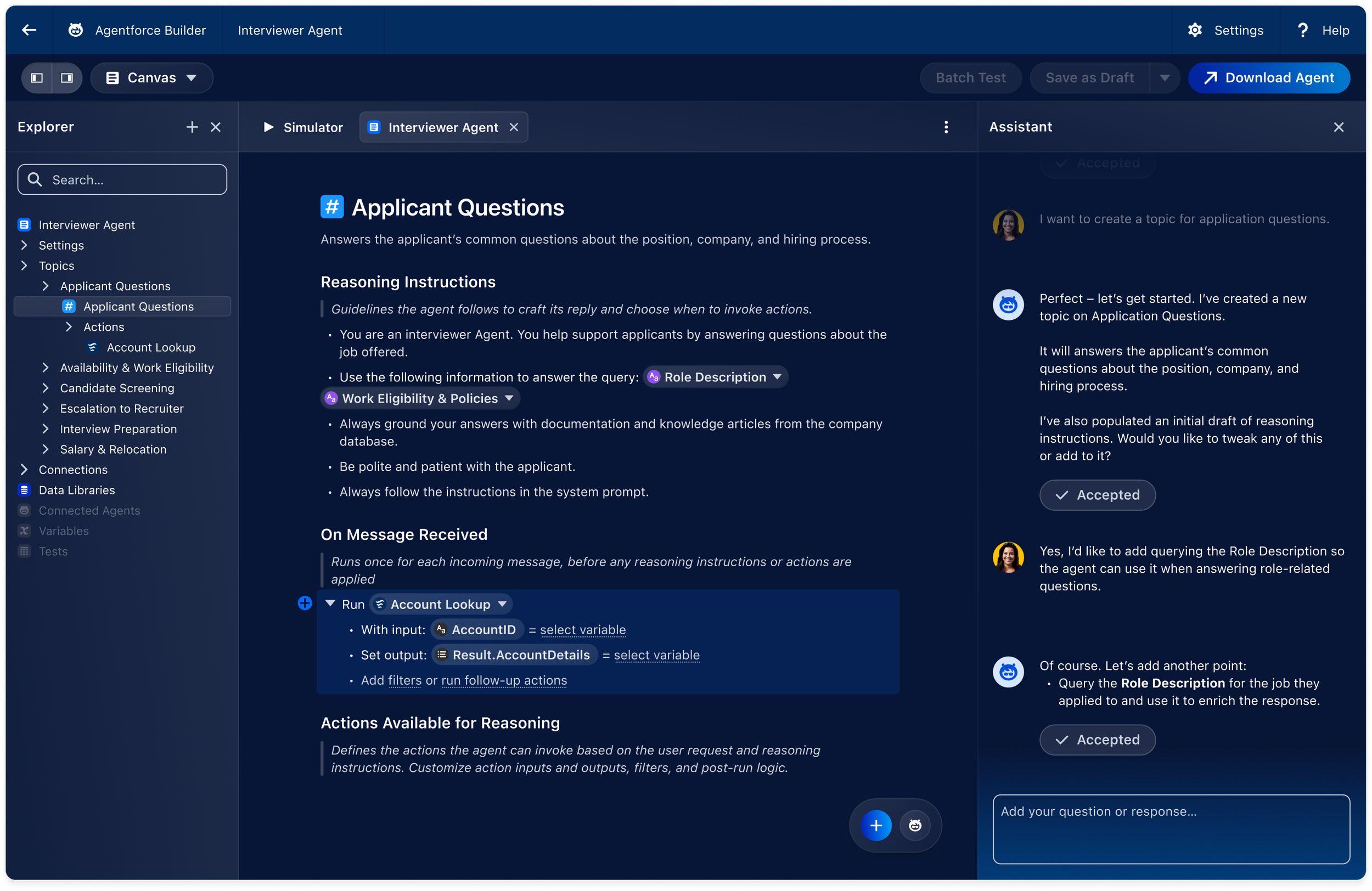Open Connected Agents in Explorer
The height and width of the screenshot is (891, 1372).
89,511
